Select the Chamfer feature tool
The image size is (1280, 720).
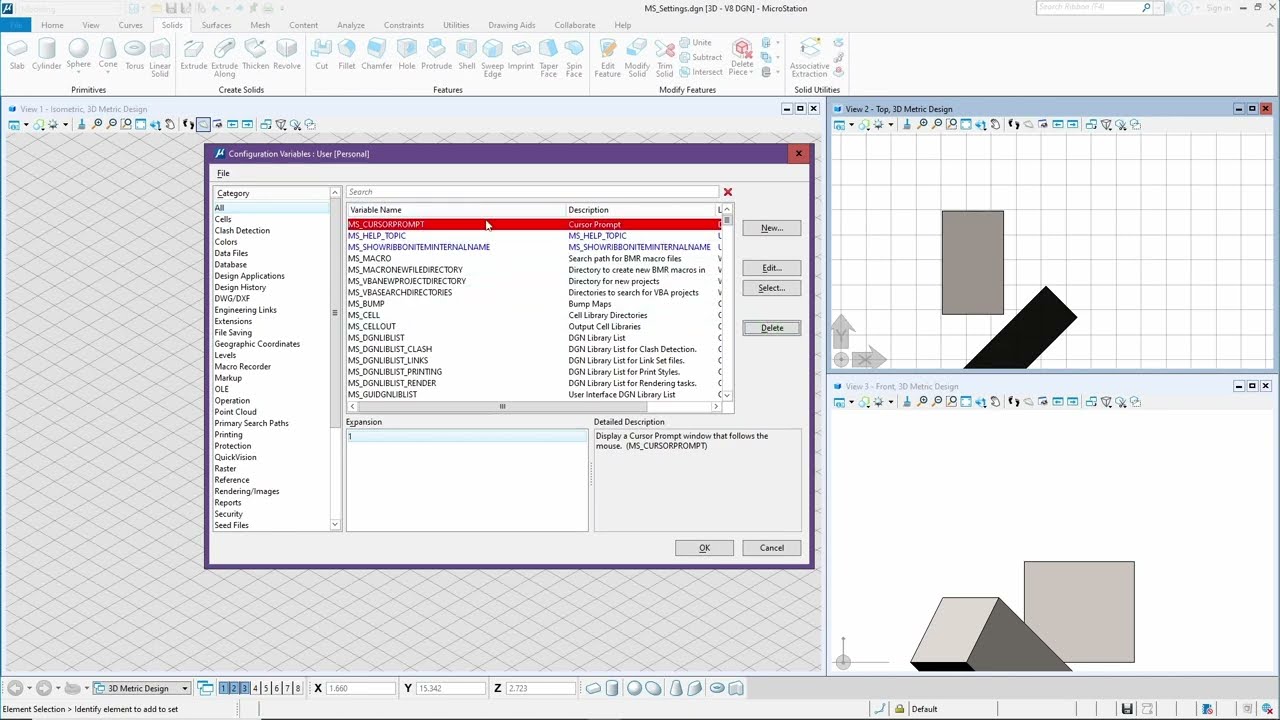click(x=377, y=55)
